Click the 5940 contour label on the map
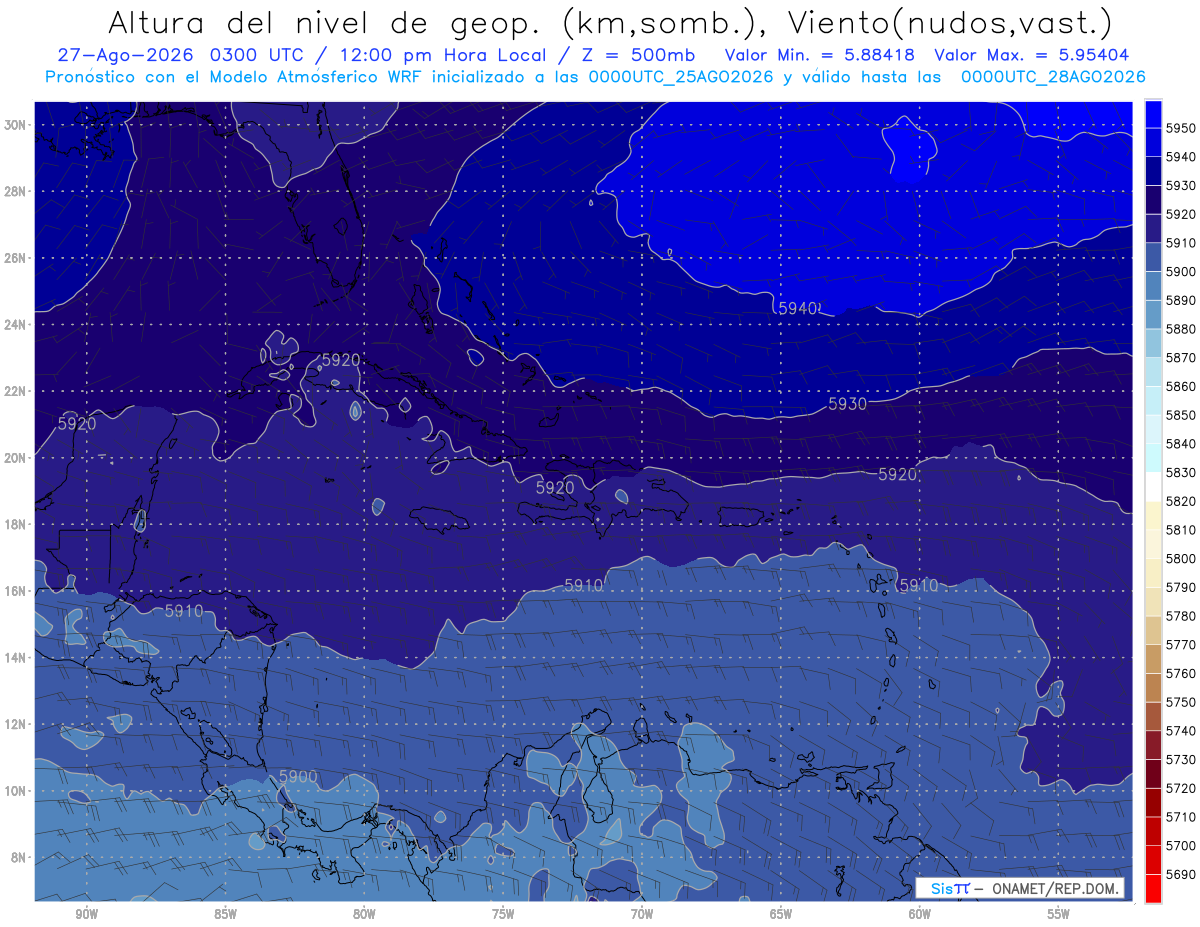Screen dimensions: 1200x927 (799, 308)
